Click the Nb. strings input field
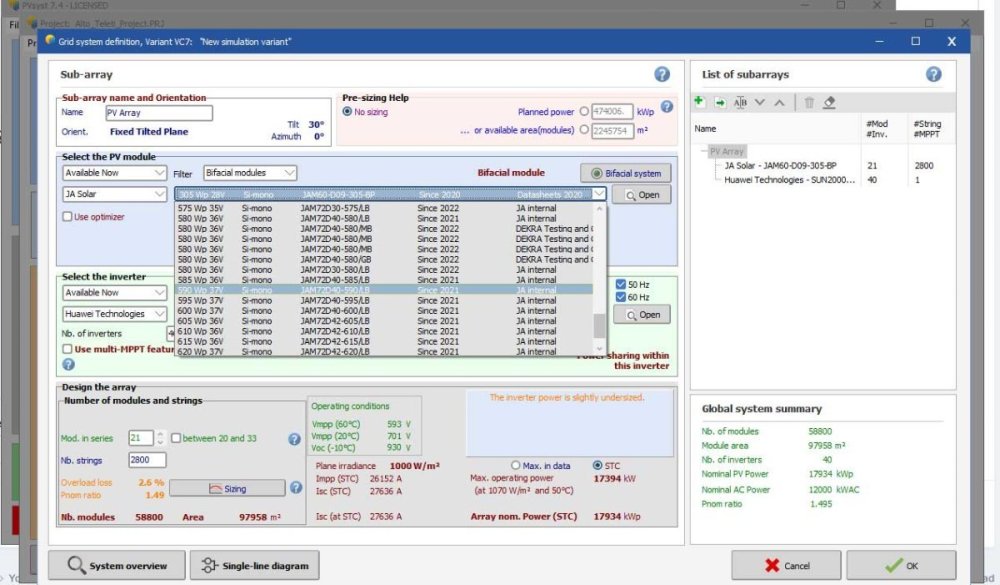Viewport: 1000px width, 585px height. pos(147,460)
